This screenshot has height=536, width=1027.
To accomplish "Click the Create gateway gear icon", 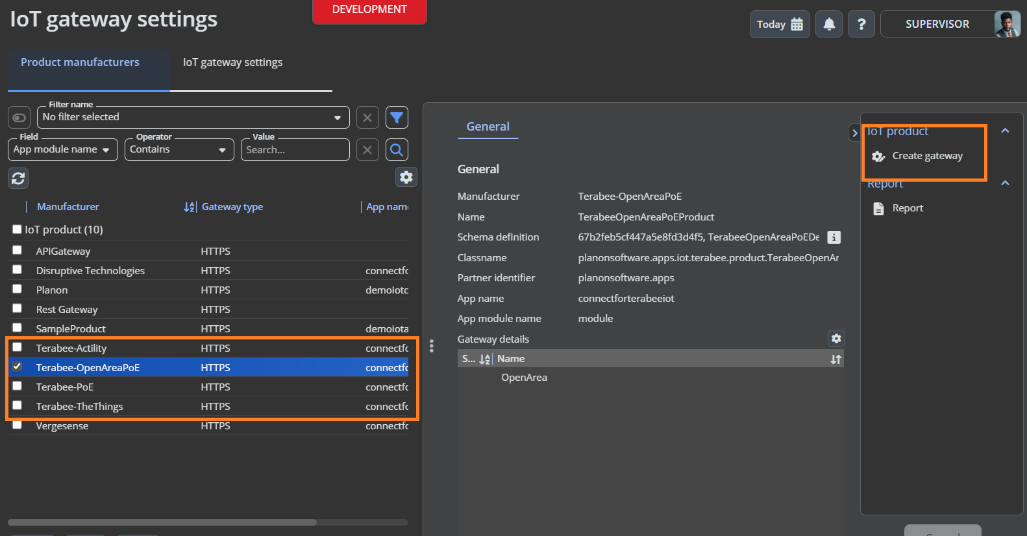I will click(878, 156).
